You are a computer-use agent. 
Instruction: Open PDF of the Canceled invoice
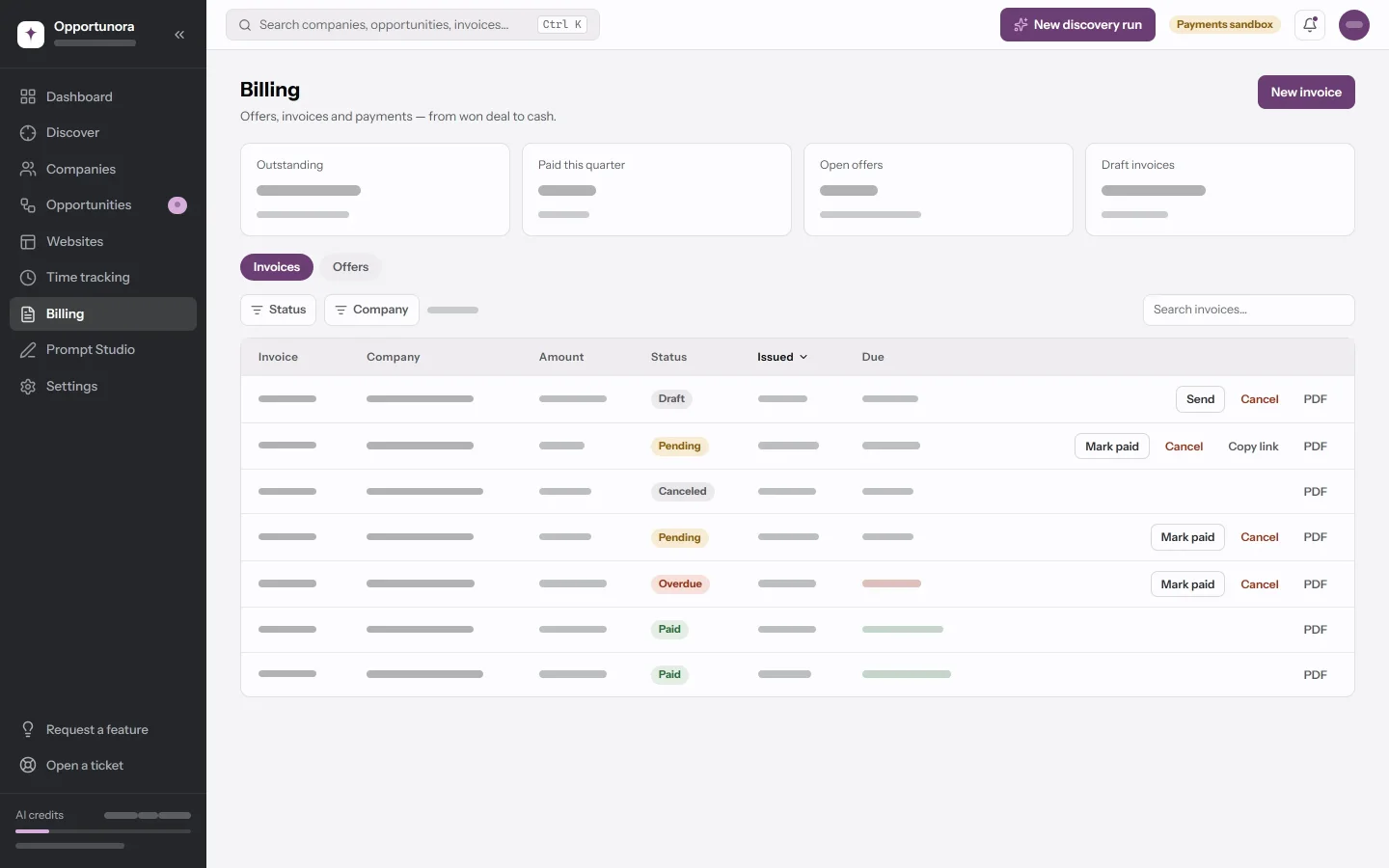pyautogui.click(x=1316, y=492)
